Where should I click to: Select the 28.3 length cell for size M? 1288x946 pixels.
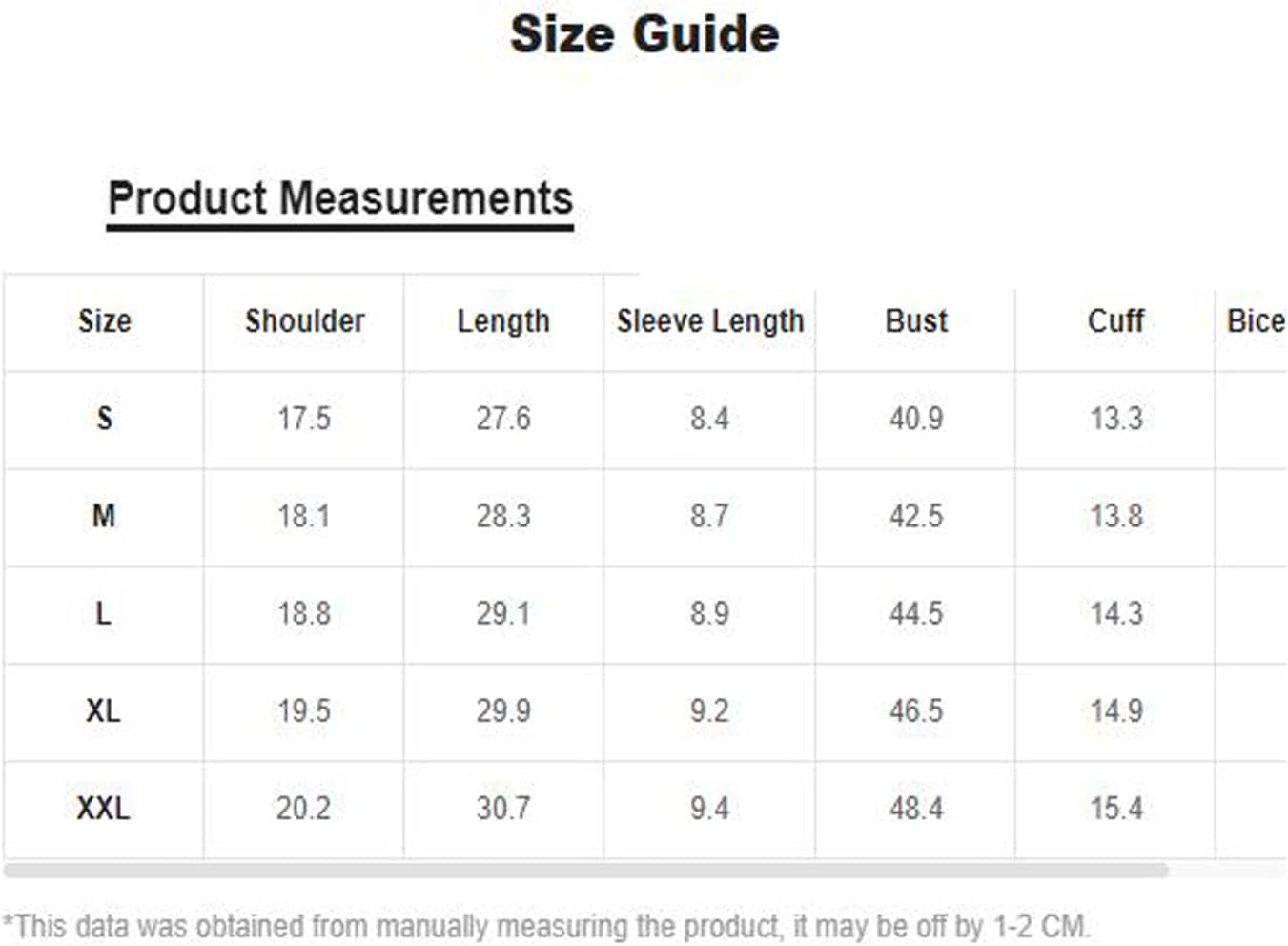(503, 516)
